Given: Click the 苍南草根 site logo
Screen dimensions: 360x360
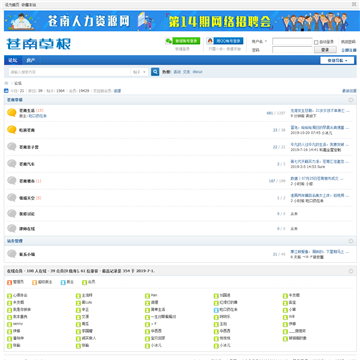Looking at the screenshot, I should click(39, 44).
